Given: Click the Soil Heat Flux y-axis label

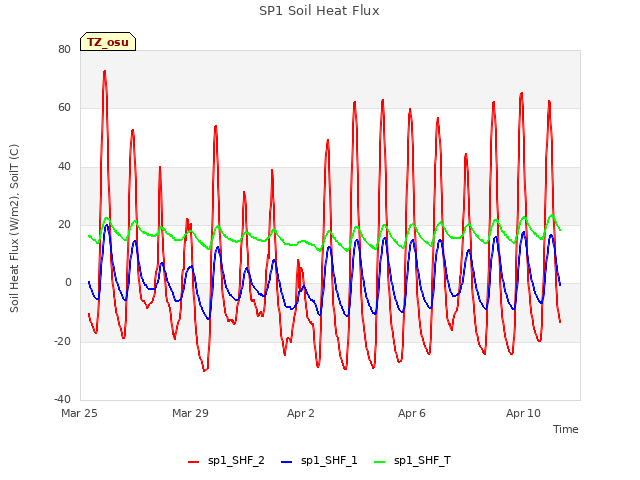Looking at the screenshot, I should [x=14, y=229].
